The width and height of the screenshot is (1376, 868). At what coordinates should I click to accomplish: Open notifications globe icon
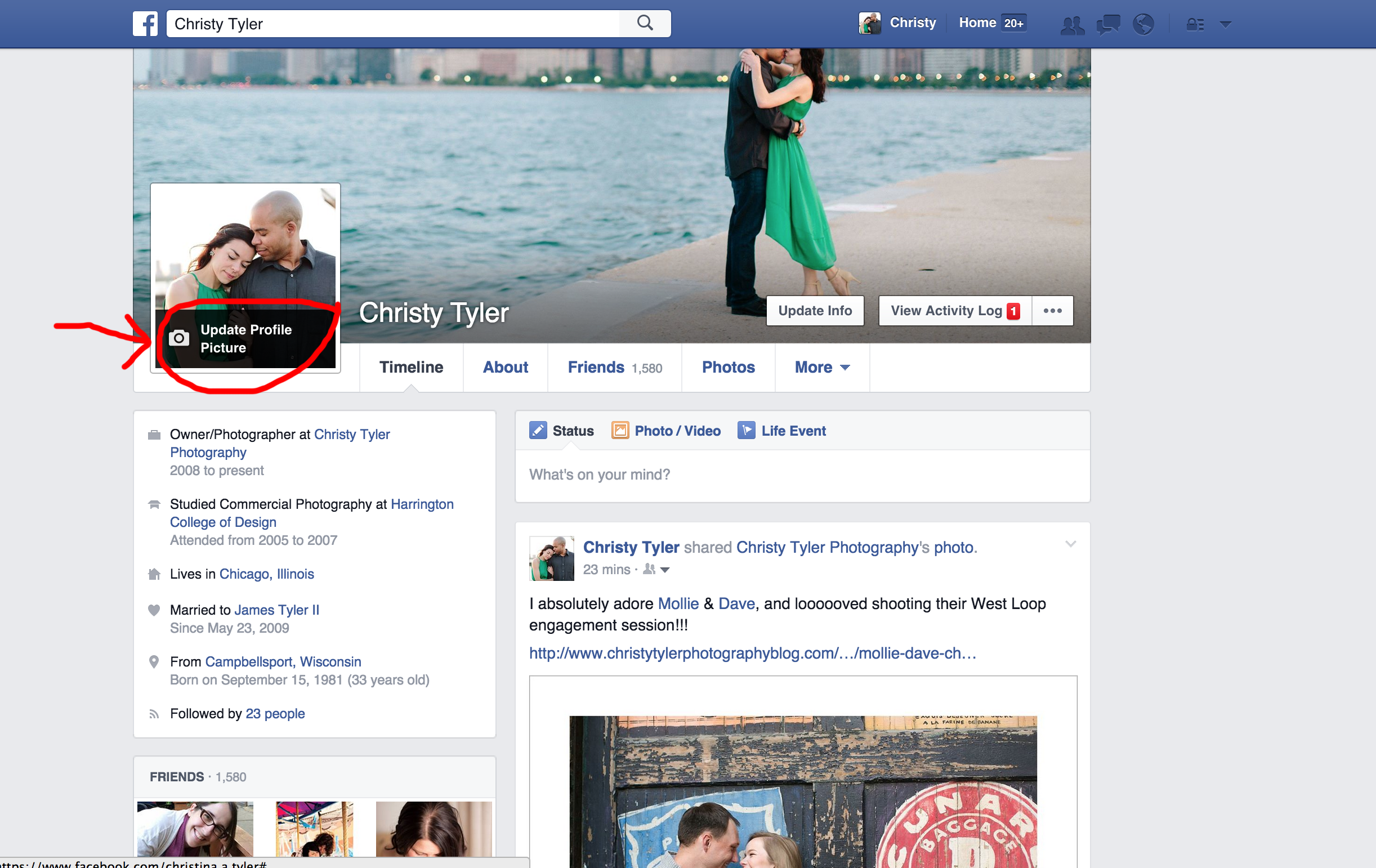pos(1143,25)
